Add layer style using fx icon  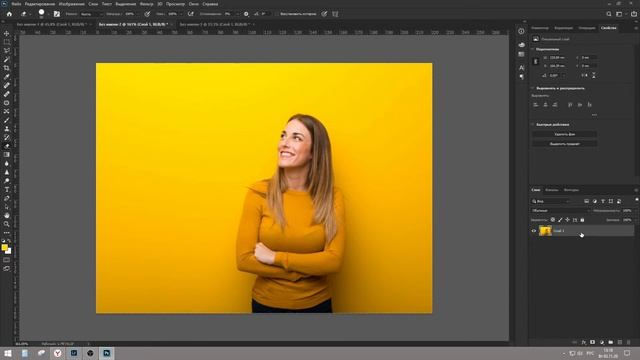pyautogui.click(x=584, y=342)
